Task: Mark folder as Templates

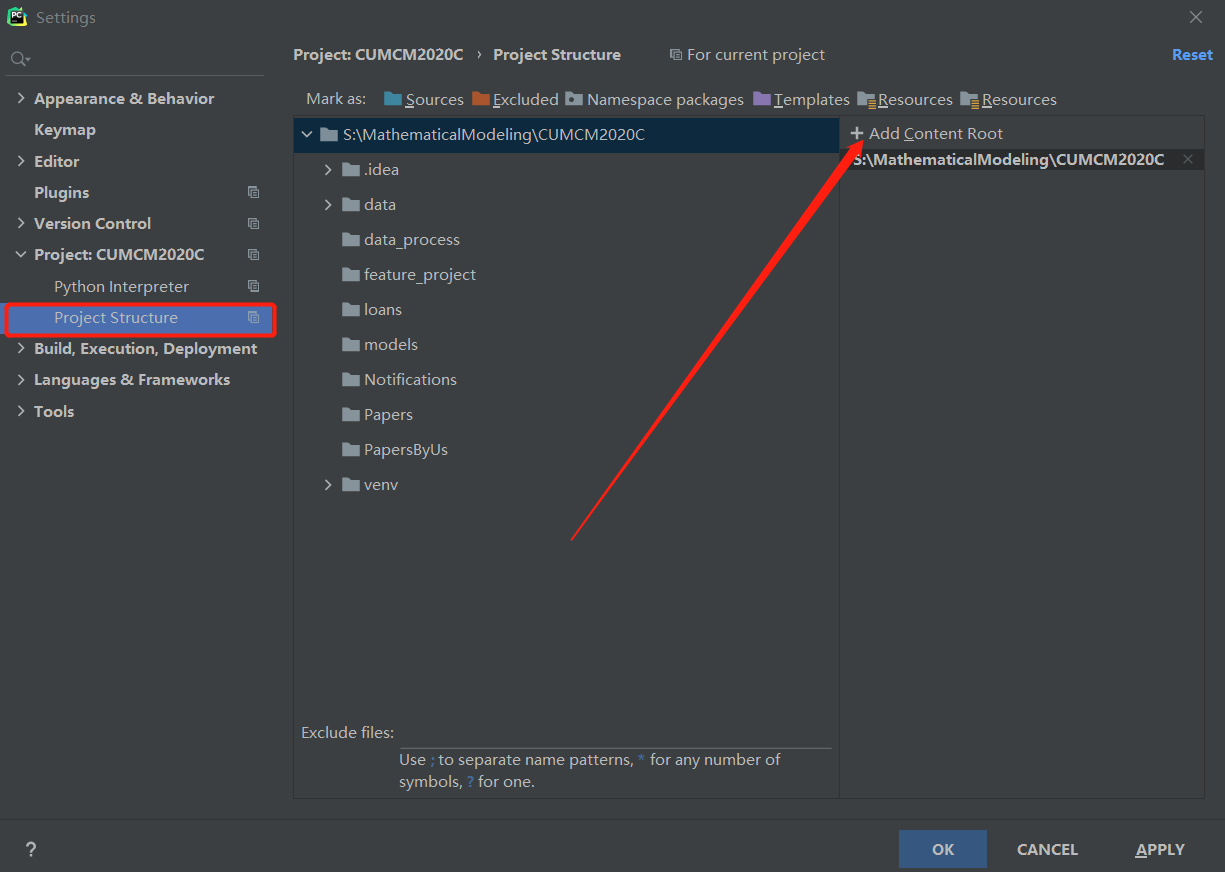Action: click(x=801, y=99)
